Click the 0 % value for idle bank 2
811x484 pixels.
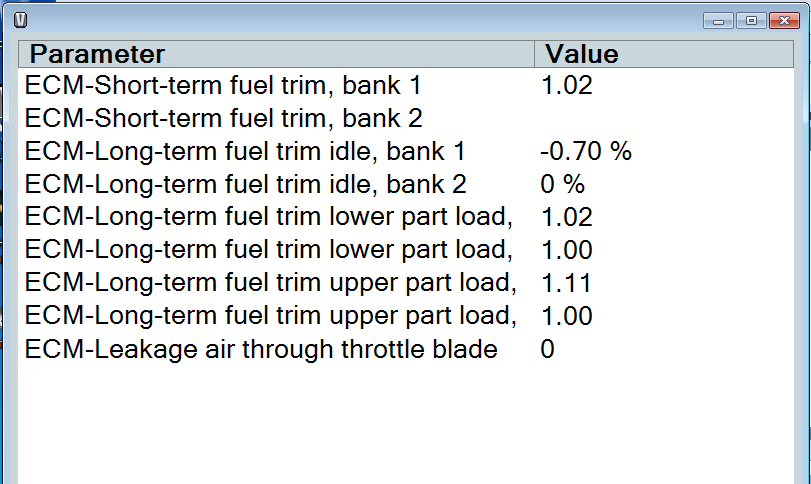(x=563, y=184)
